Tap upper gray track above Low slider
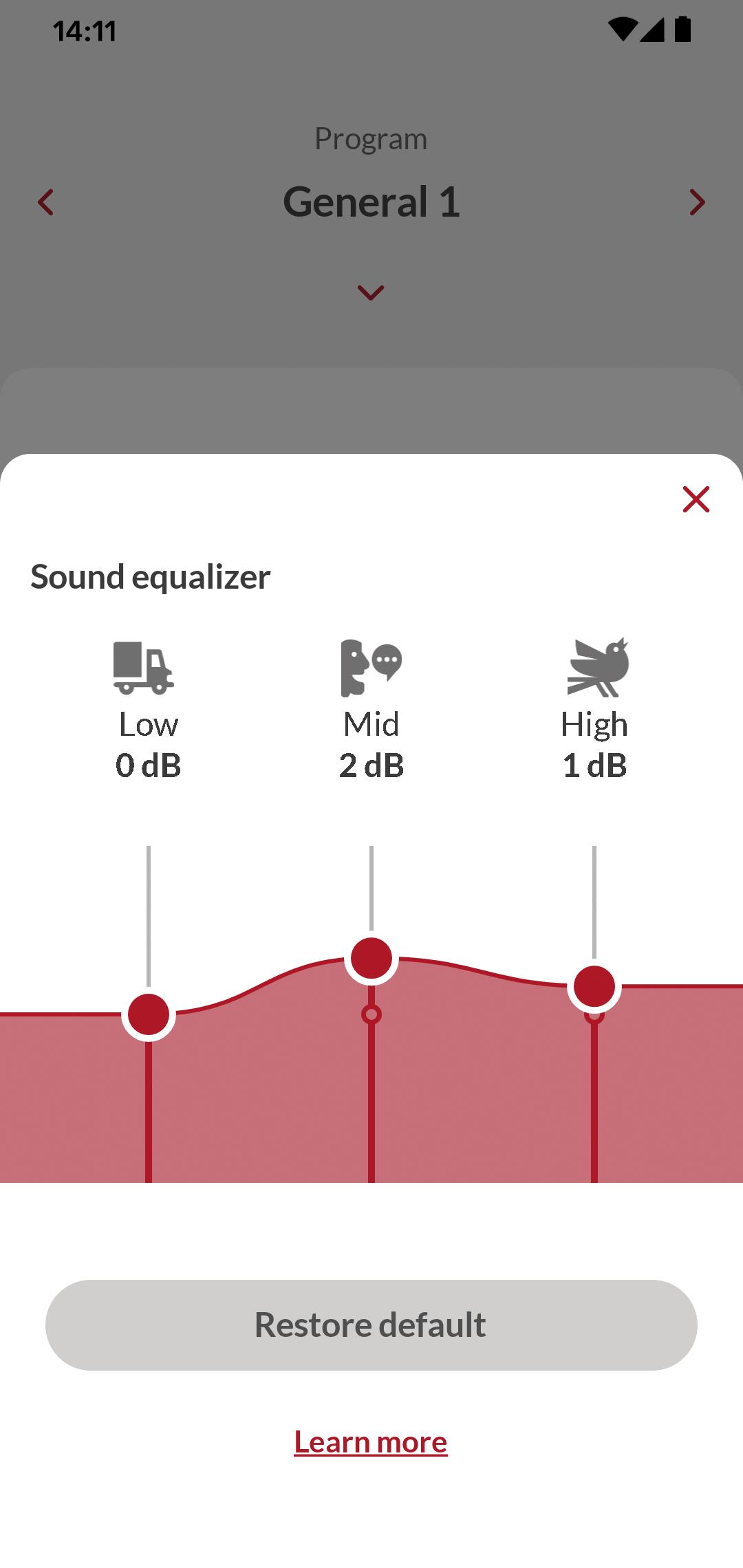 coord(149,916)
